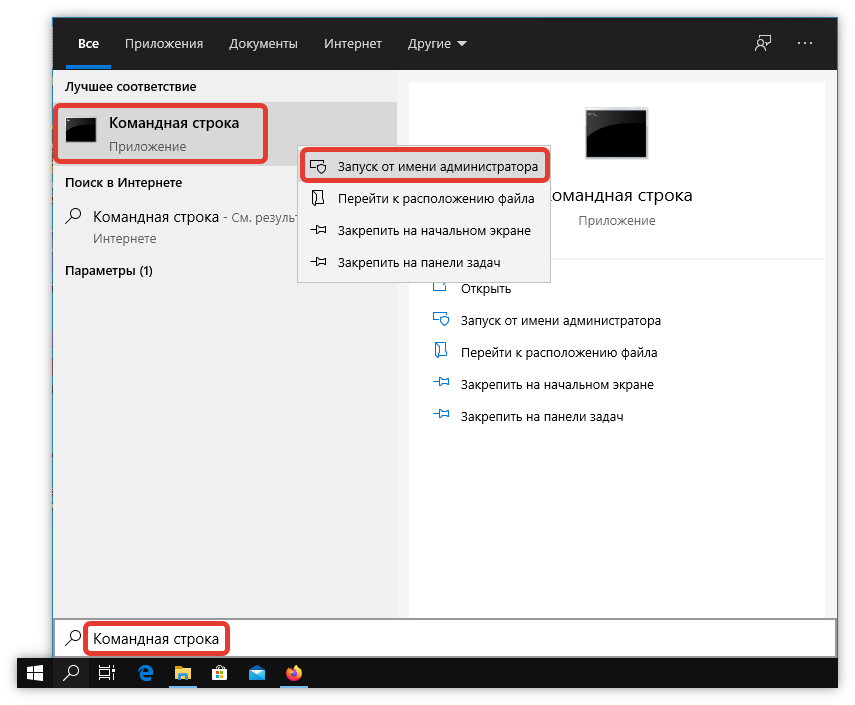Switch to the Приложения tab
The width and height of the screenshot is (855, 705).
coord(164,44)
